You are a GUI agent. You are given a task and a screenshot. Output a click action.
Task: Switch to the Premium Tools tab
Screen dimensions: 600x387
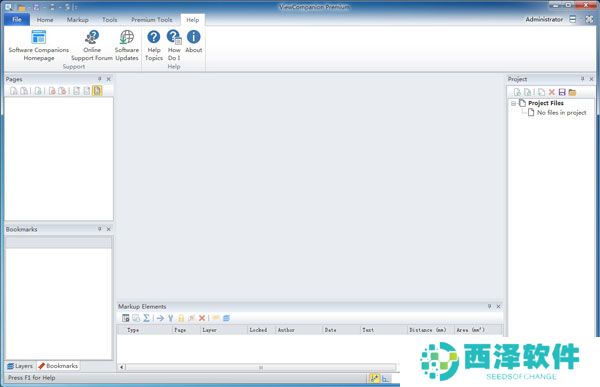(152, 20)
